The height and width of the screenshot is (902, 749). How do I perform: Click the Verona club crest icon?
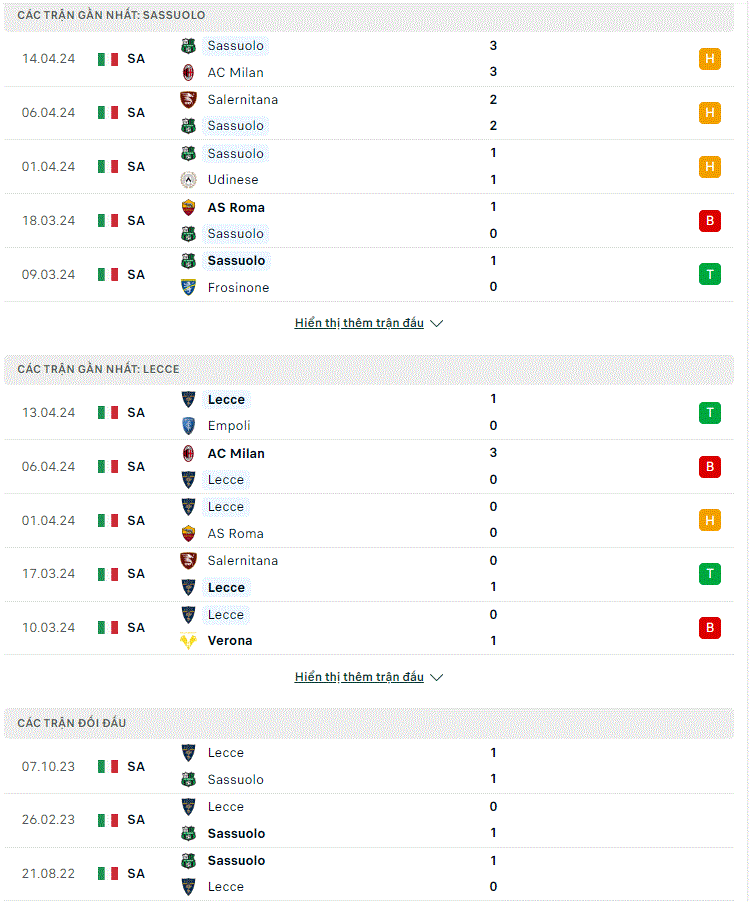click(188, 641)
